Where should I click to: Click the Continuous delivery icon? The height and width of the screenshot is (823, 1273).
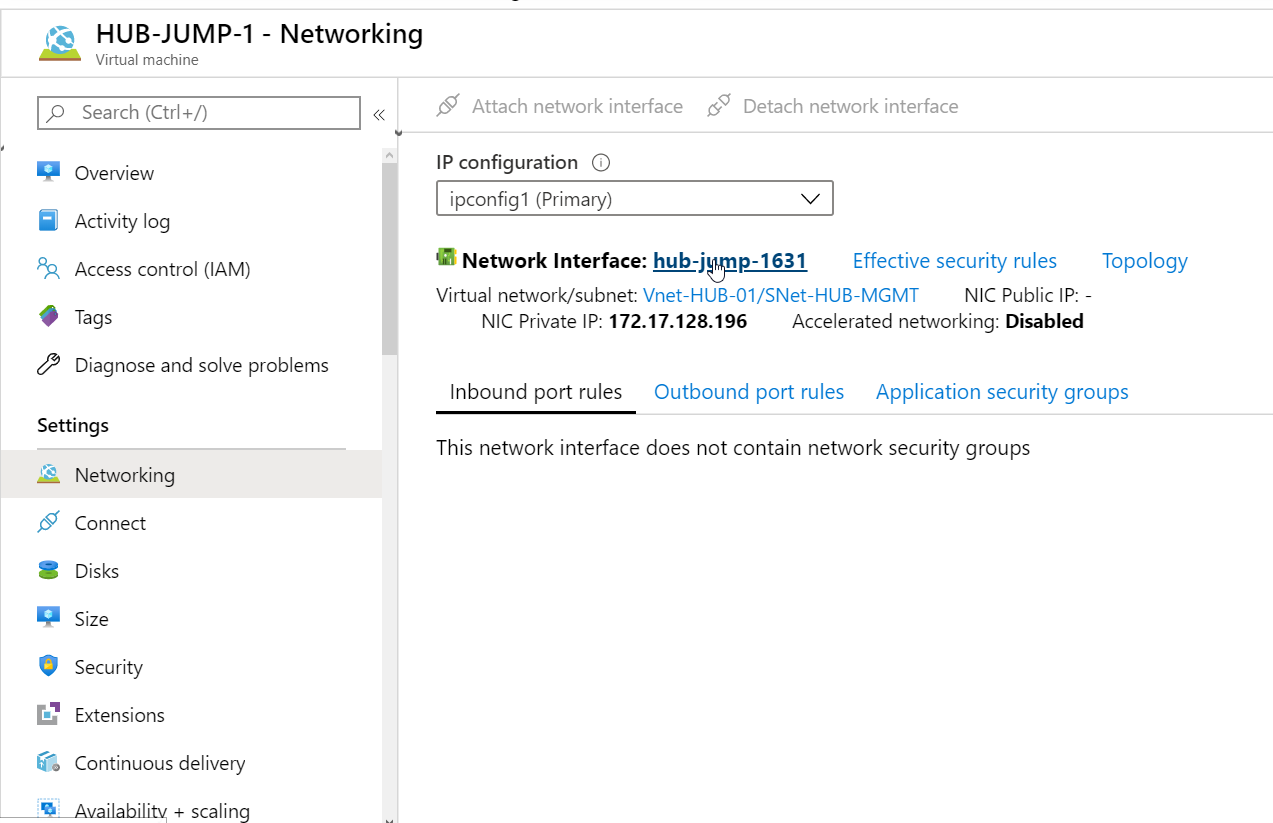pyautogui.click(x=49, y=762)
